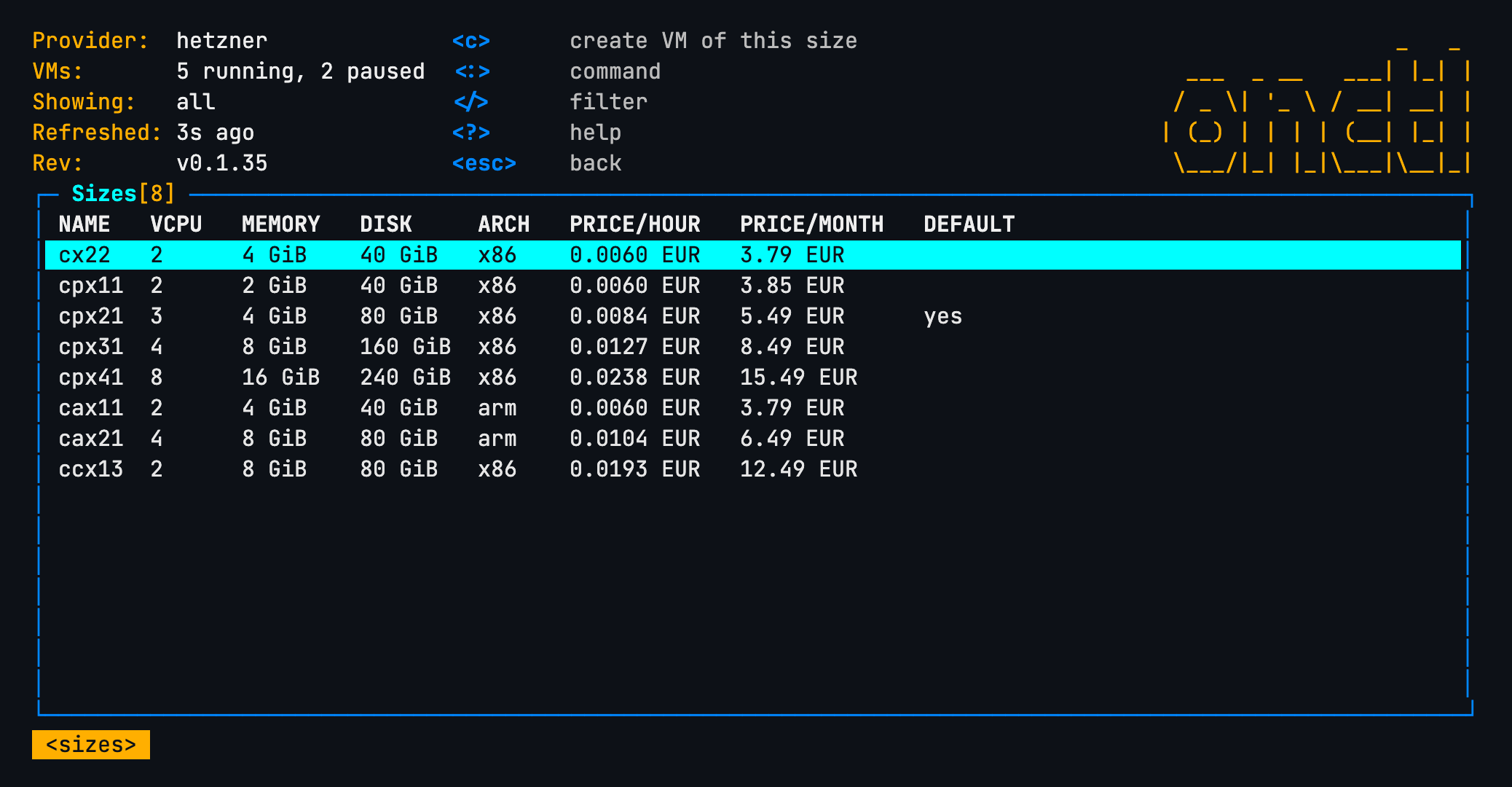Click the DEFAULT column header

(x=969, y=224)
